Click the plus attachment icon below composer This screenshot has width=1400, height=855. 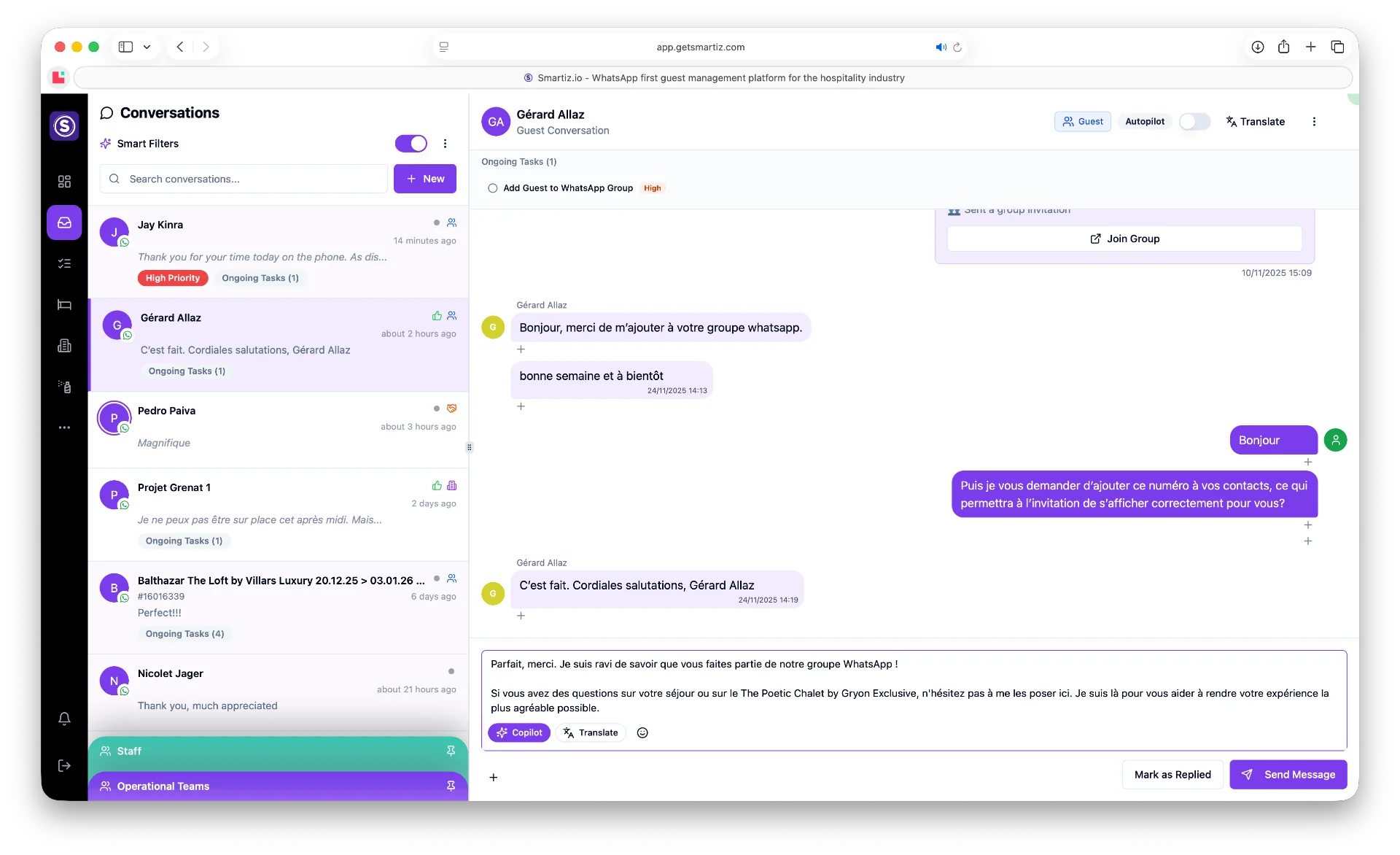click(x=494, y=778)
